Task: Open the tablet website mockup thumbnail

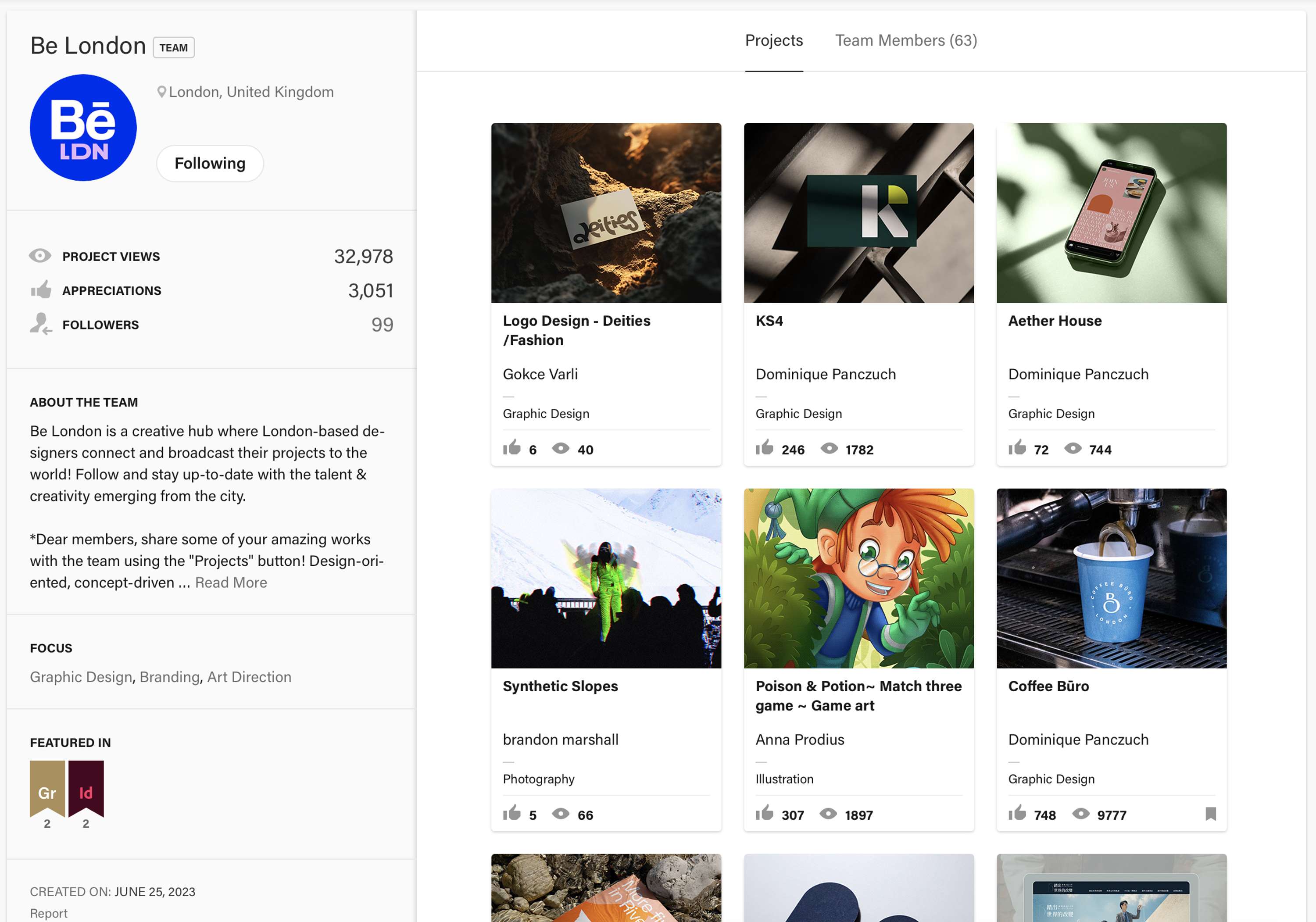Action: tap(1112, 888)
